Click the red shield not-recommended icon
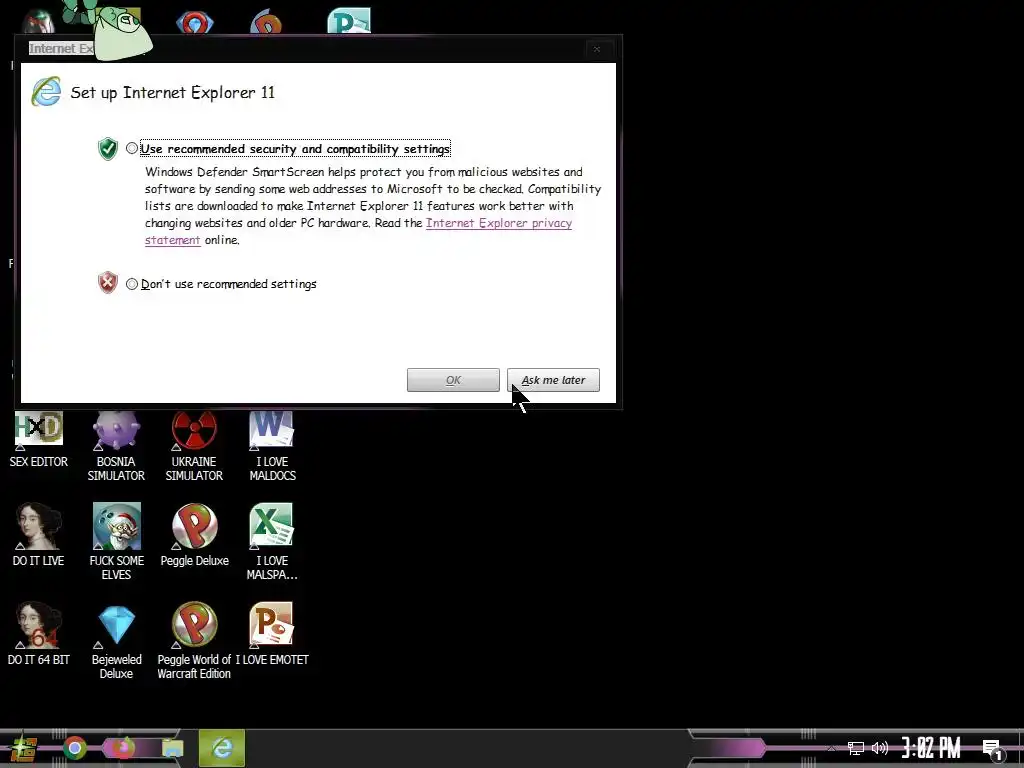The height and width of the screenshot is (768, 1024). (x=108, y=283)
